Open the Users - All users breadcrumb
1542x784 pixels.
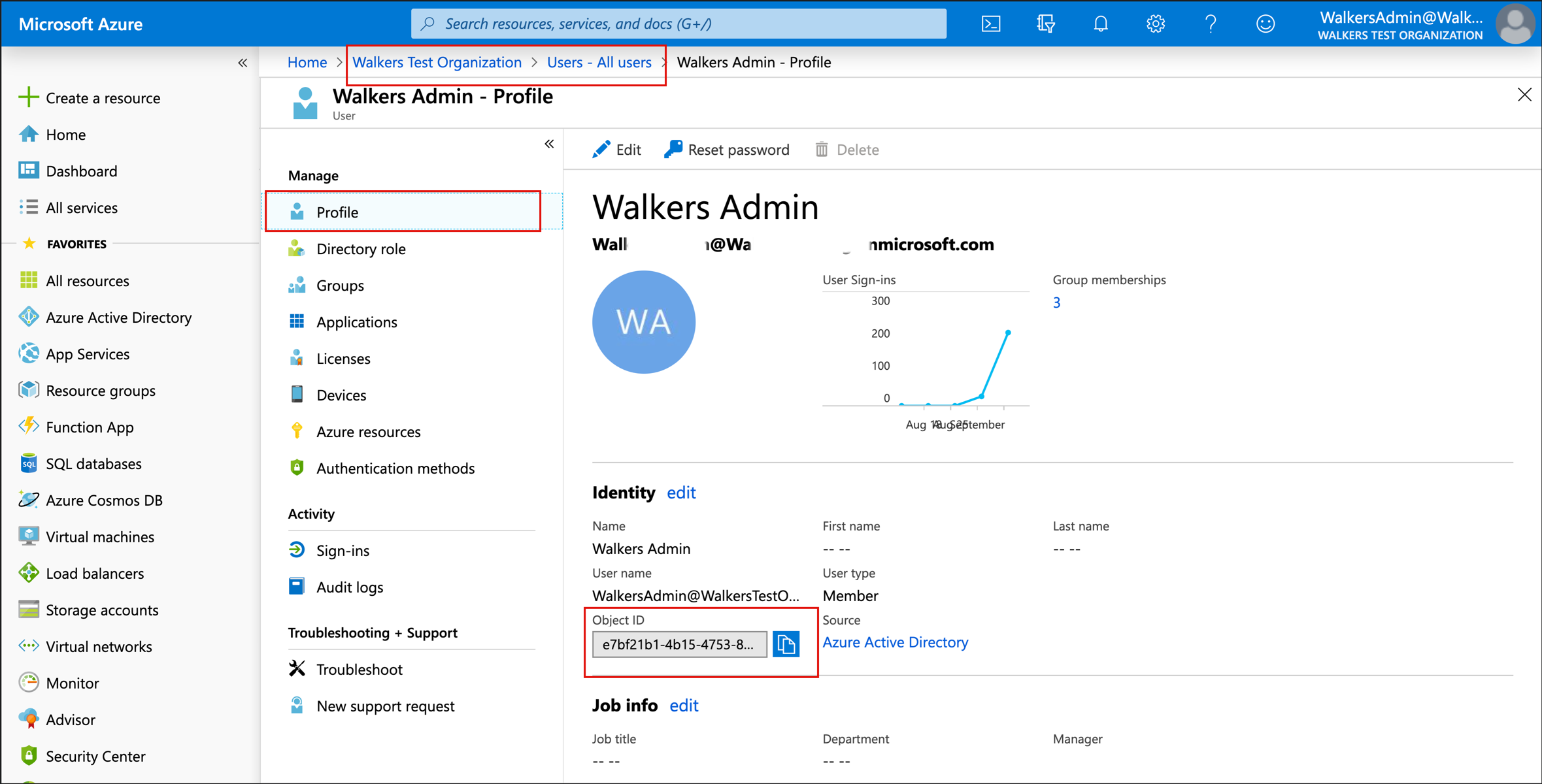599,62
